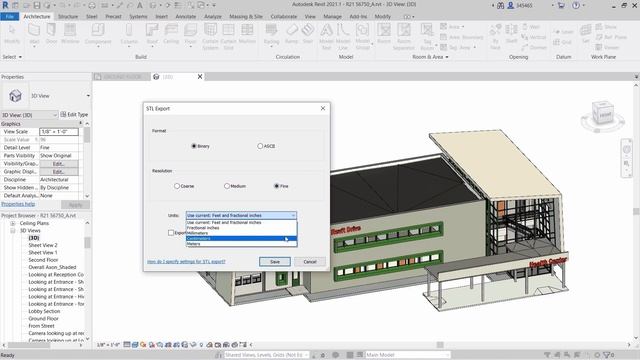Click the Model Group tool
The height and width of the screenshot is (360, 640).
[362, 36]
